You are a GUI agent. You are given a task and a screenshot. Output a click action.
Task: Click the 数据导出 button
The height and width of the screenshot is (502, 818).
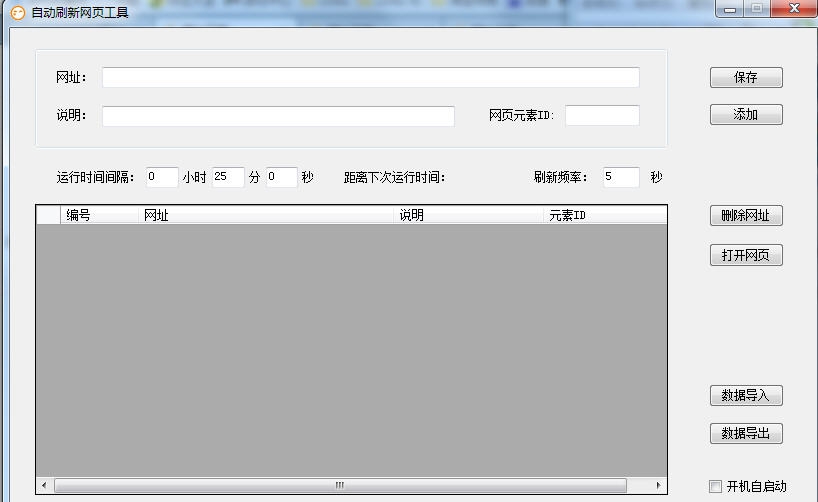coord(746,433)
